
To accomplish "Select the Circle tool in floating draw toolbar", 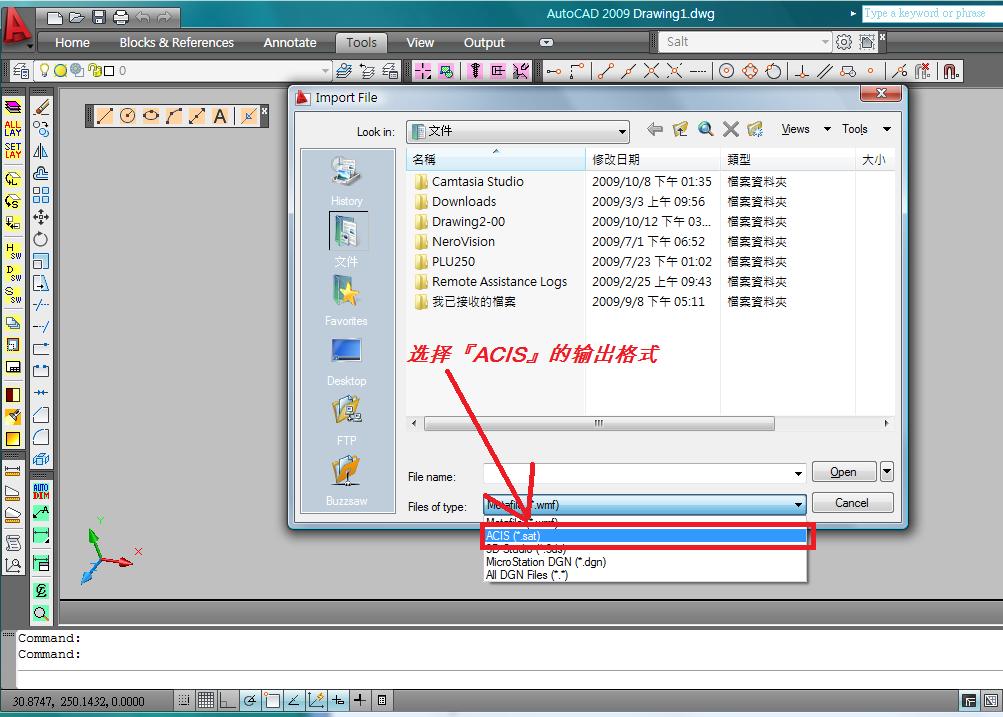I will (x=127, y=116).
